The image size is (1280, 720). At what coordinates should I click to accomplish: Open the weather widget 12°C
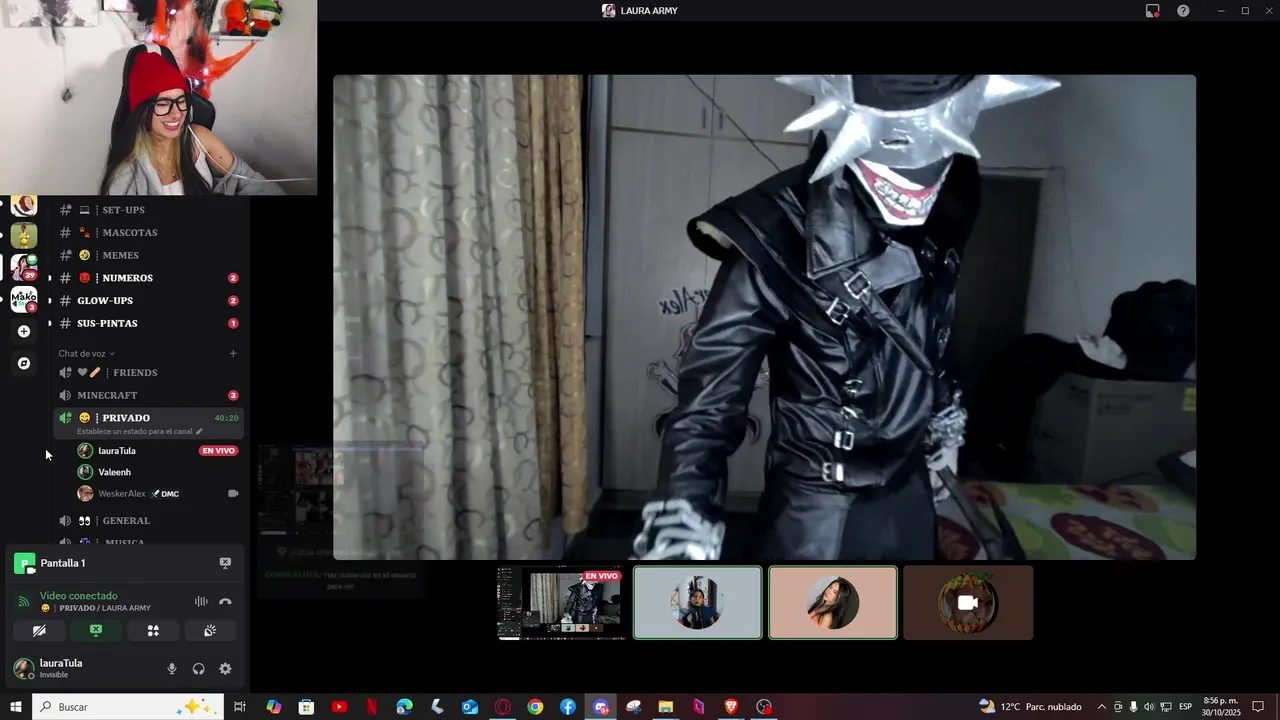click(1030, 707)
